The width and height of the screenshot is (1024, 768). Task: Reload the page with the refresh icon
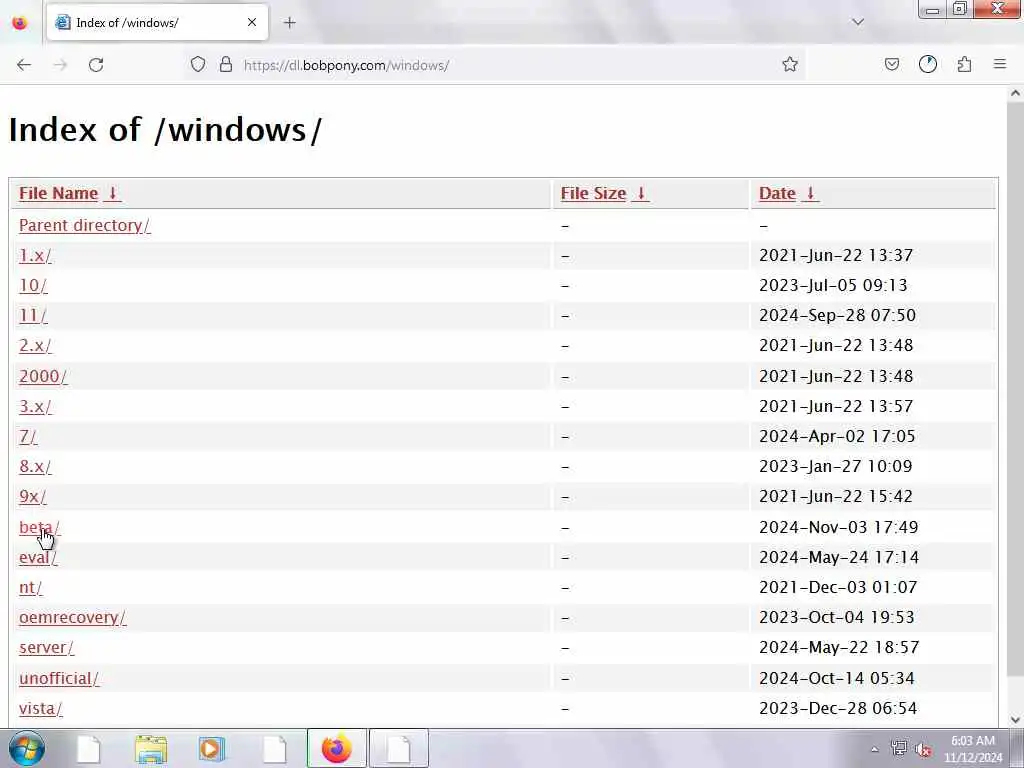pos(96,65)
